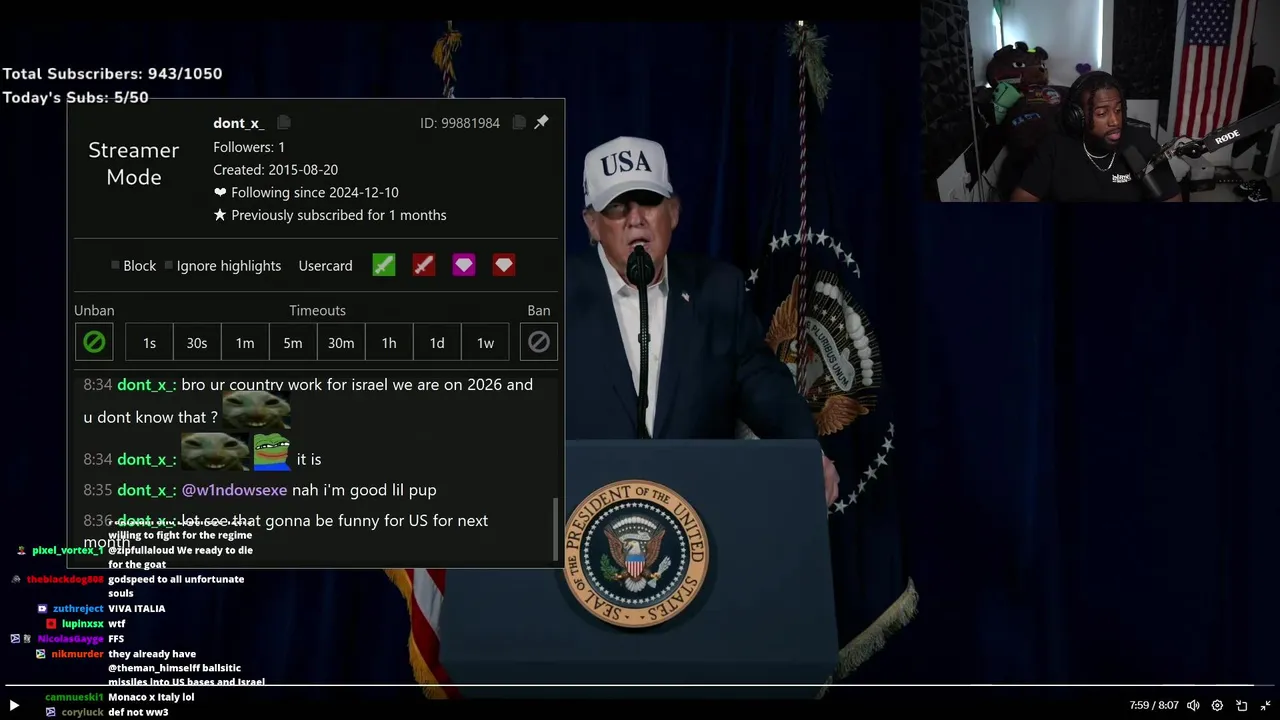This screenshot has width=1280, height=720.
Task: Click the Pepe emote in the 8:34 message
Action: click(271, 452)
